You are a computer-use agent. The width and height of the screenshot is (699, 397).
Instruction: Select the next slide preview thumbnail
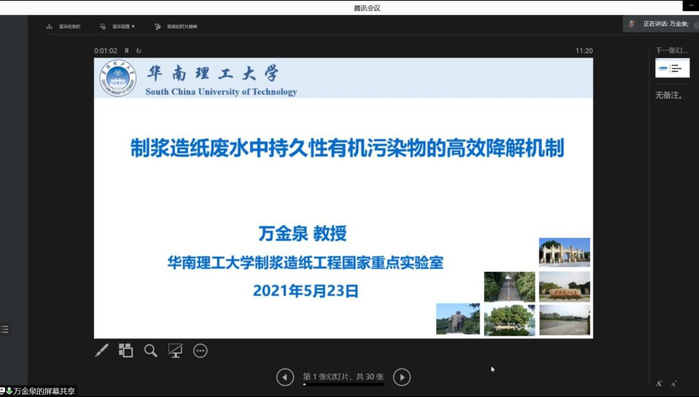pyautogui.click(x=672, y=68)
